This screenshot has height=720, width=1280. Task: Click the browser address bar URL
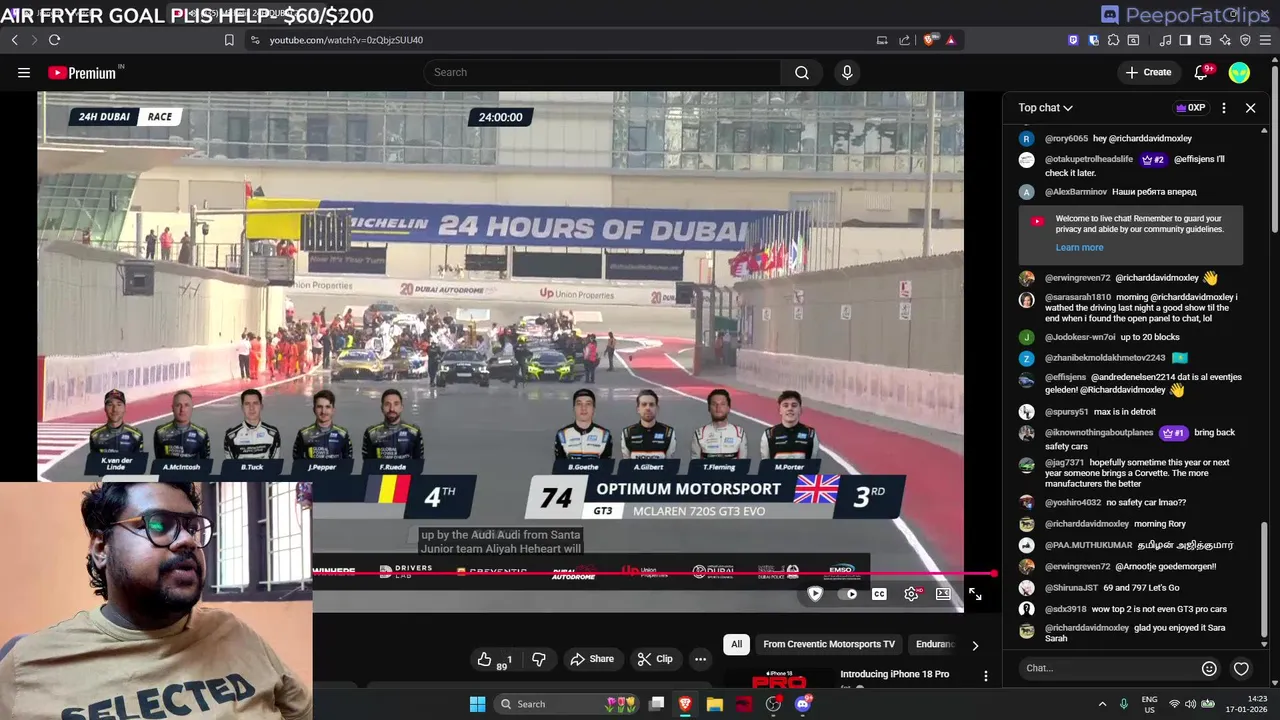346,40
